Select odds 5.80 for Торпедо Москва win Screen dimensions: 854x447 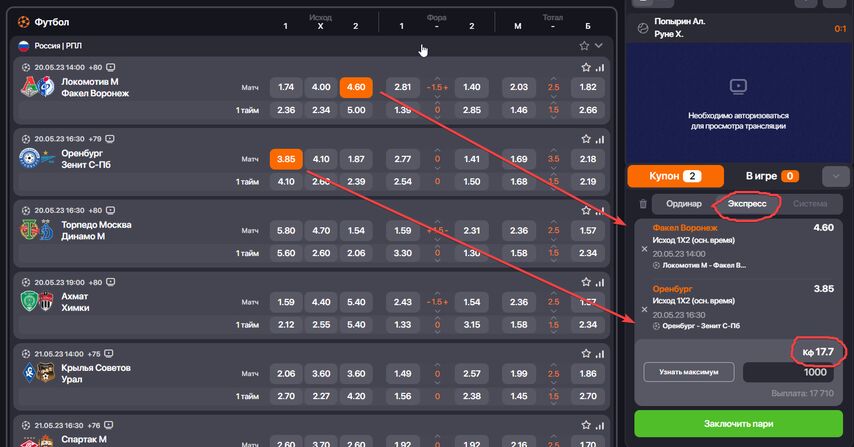click(286, 230)
